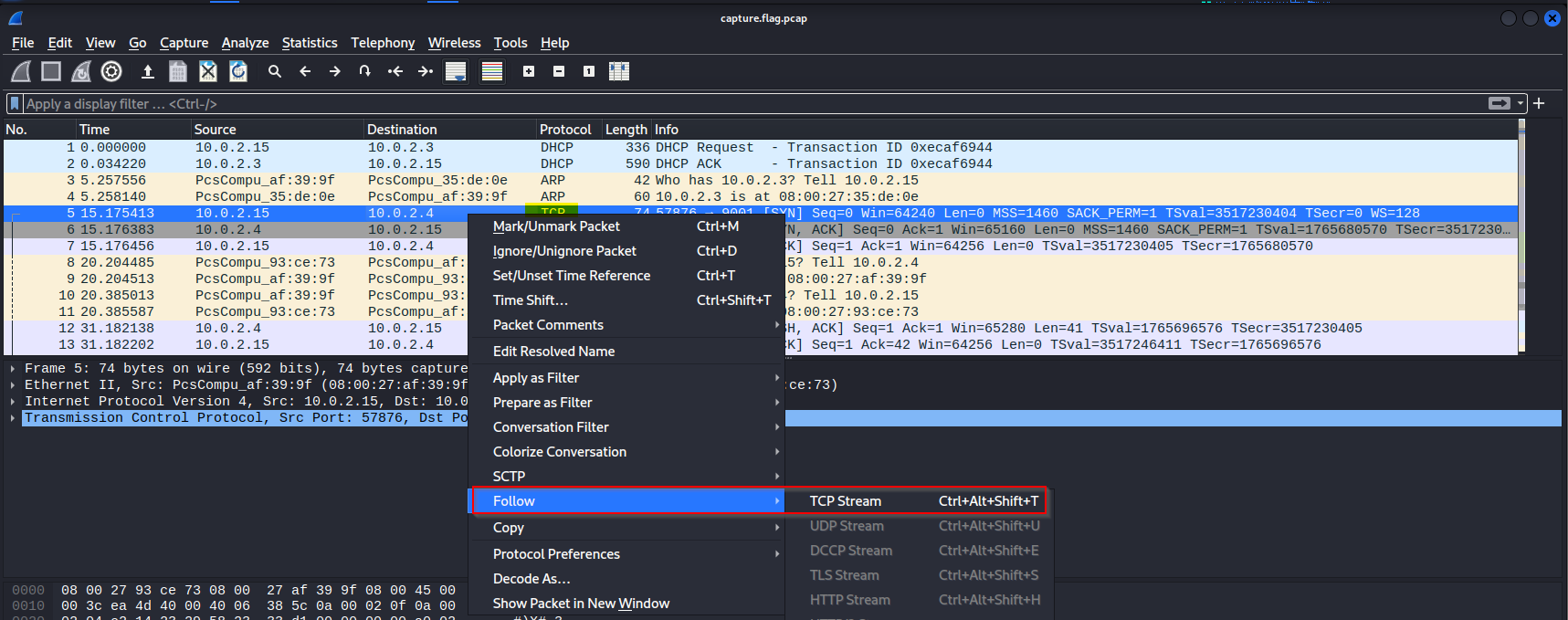Open the Help menu
The width and height of the screenshot is (1568, 620).
[x=554, y=43]
